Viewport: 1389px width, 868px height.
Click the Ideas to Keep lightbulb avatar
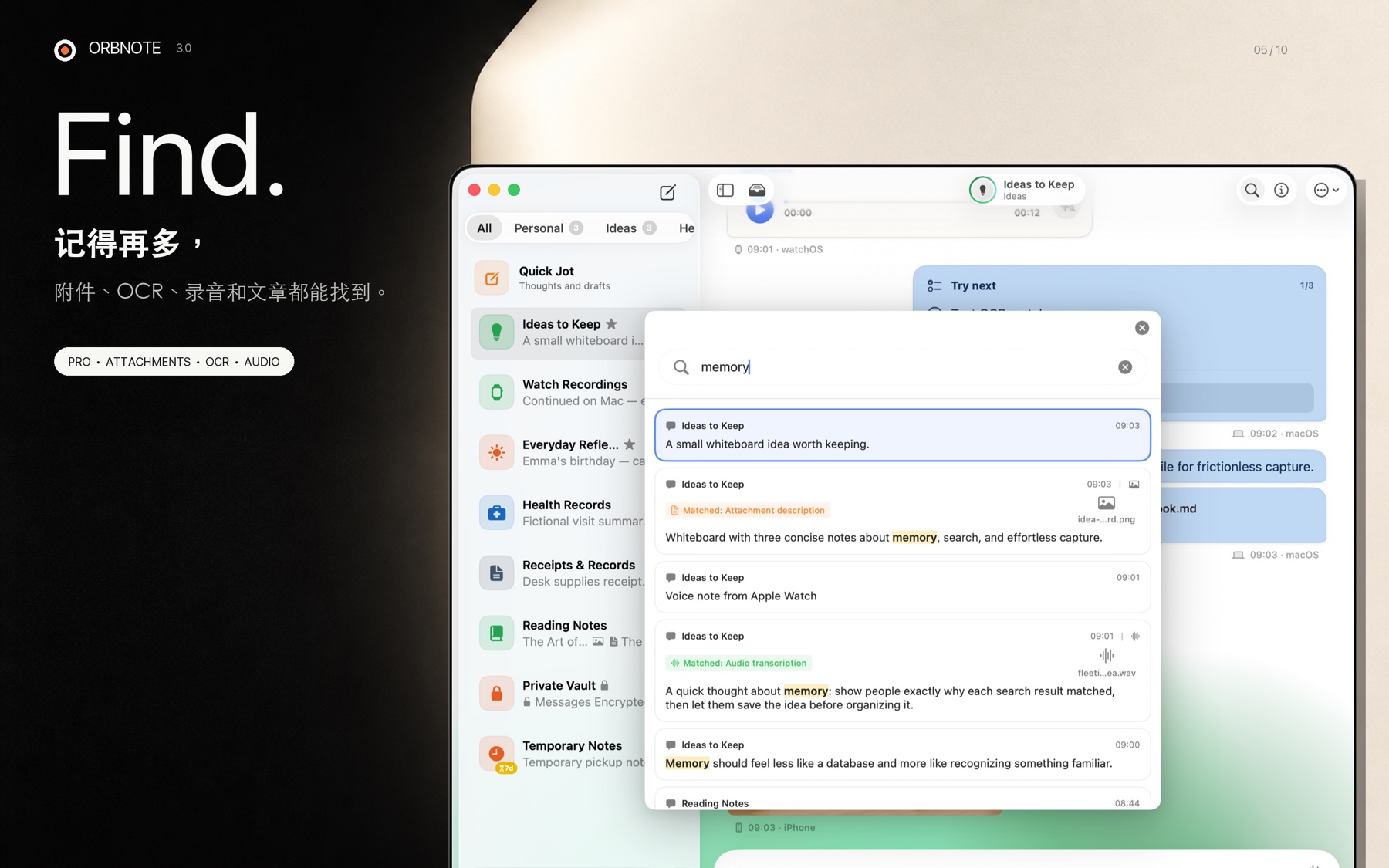982,190
